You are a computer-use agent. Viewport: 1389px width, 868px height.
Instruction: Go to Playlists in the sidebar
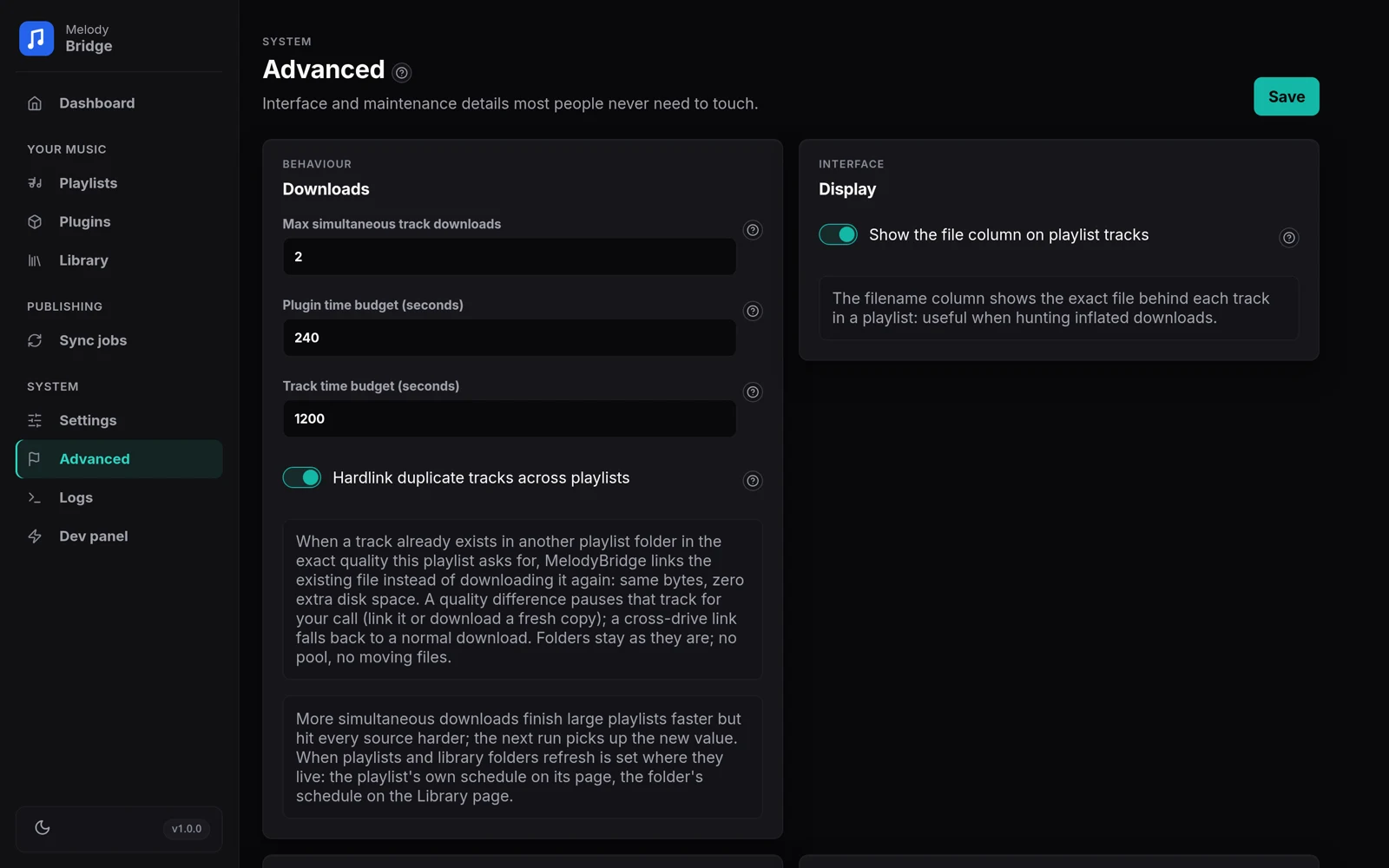119,183
